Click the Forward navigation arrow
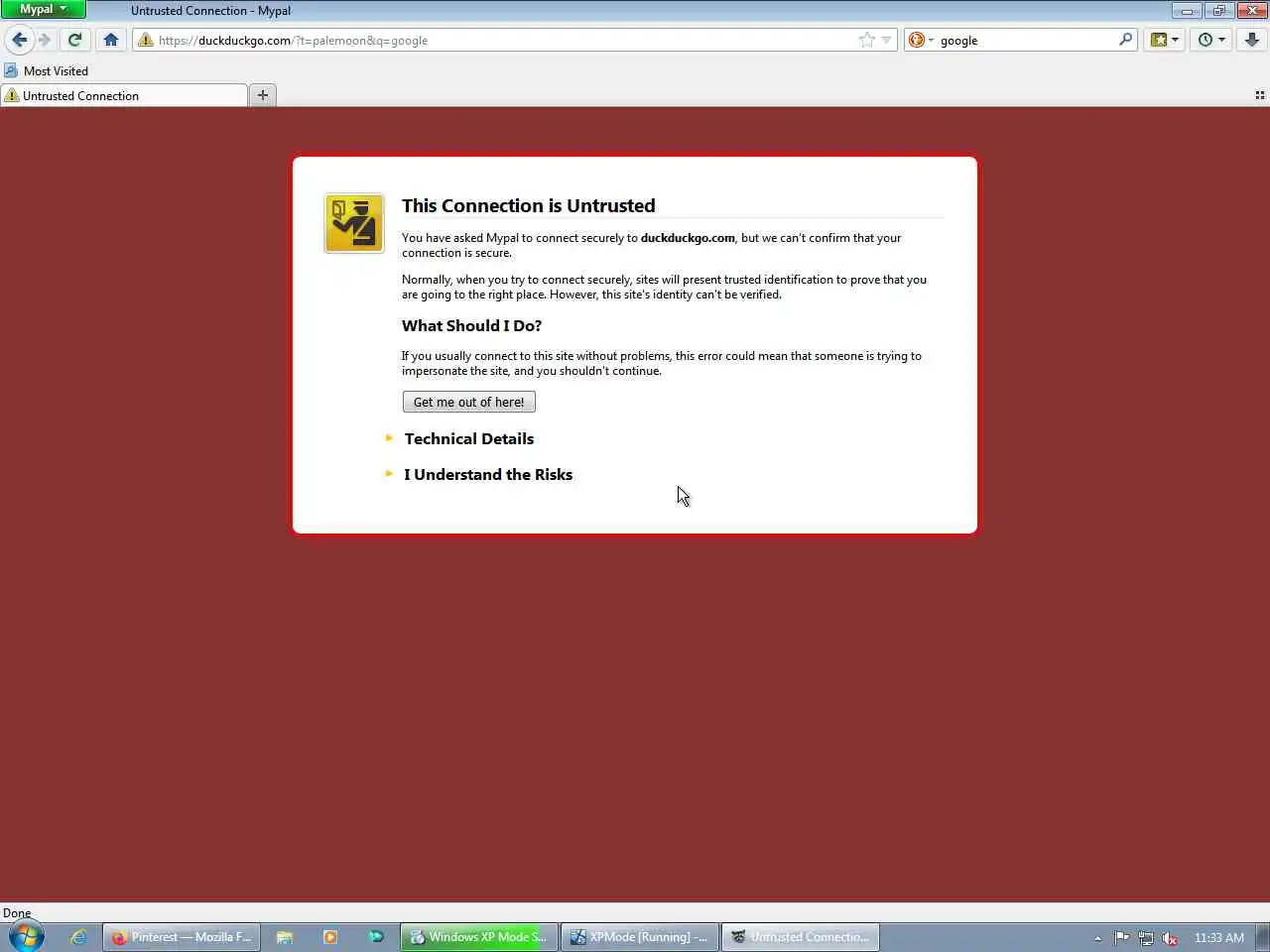 pos(45,40)
